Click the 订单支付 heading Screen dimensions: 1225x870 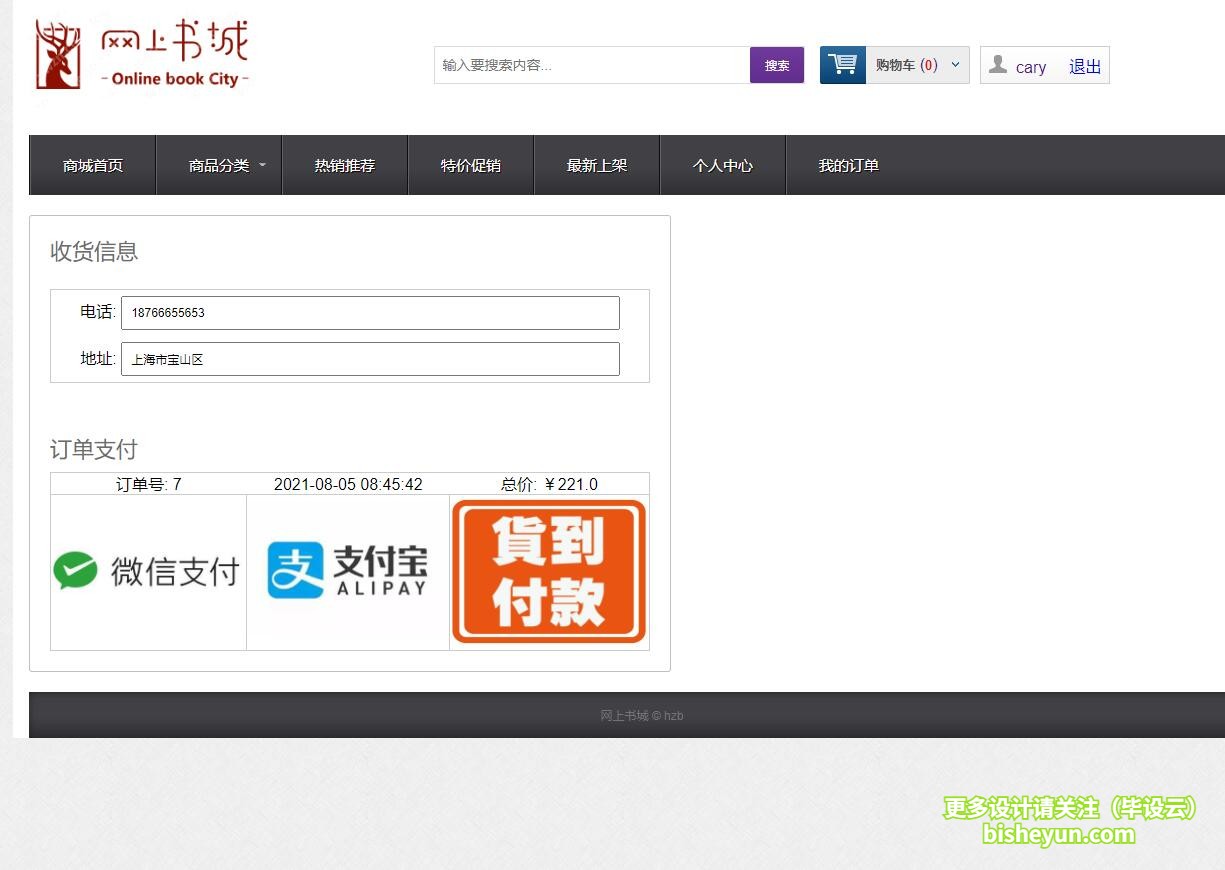click(94, 449)
